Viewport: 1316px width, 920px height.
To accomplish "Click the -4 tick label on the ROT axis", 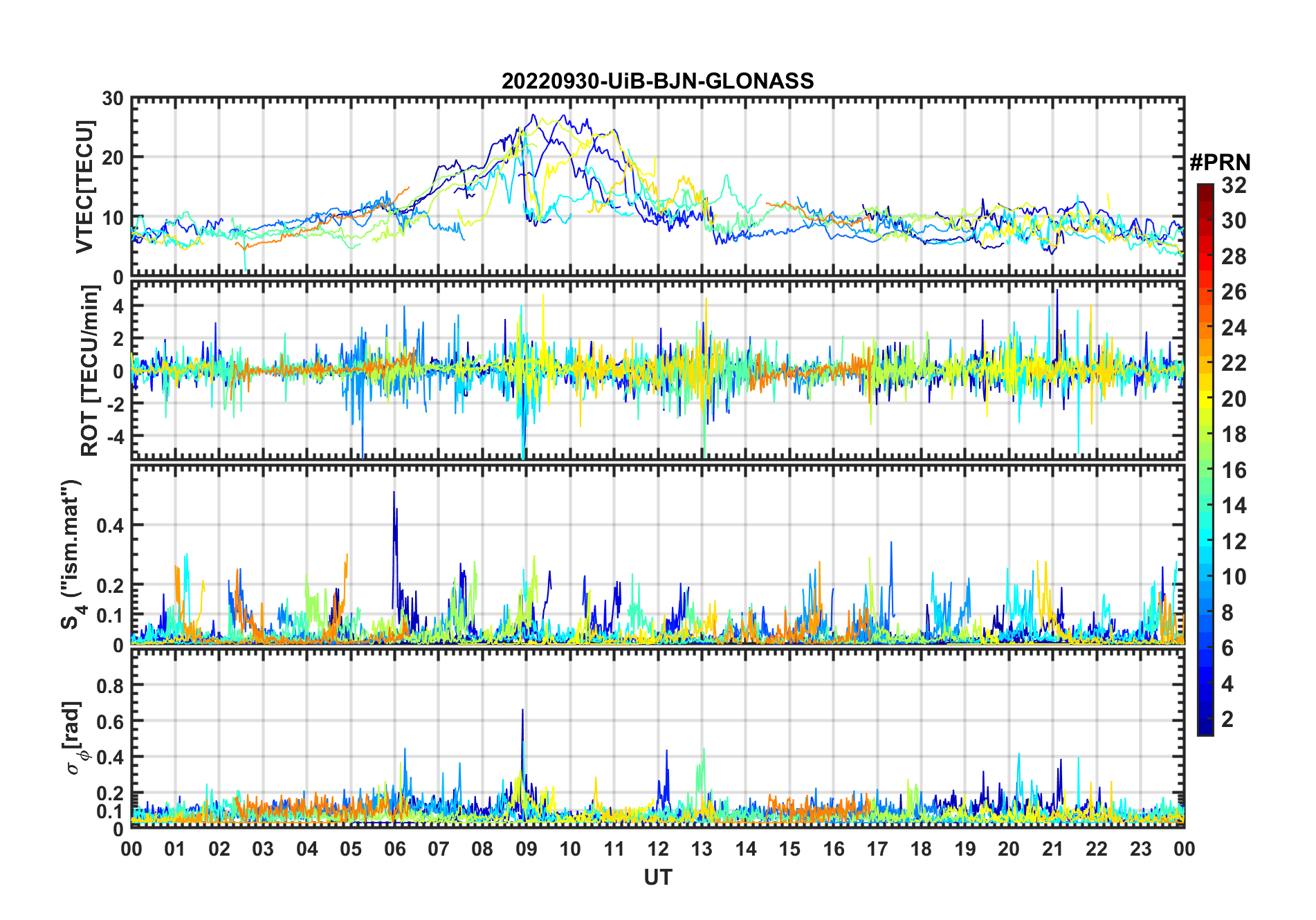I will click(114, 436).
